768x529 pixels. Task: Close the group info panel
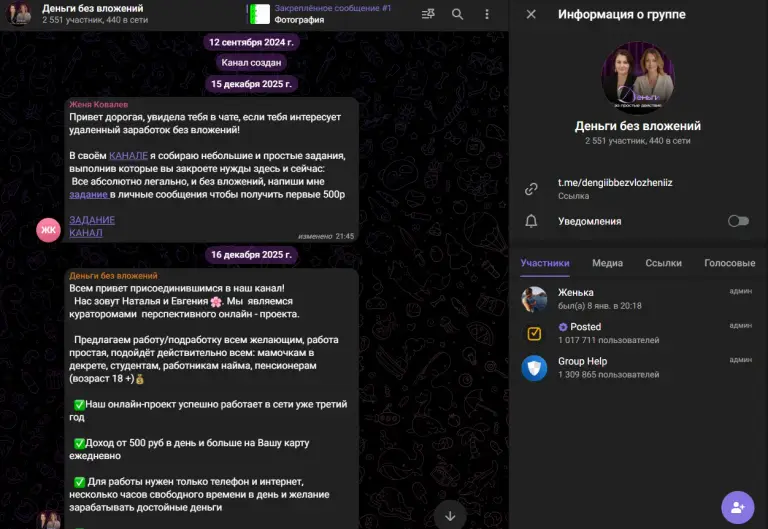(531, 14)
